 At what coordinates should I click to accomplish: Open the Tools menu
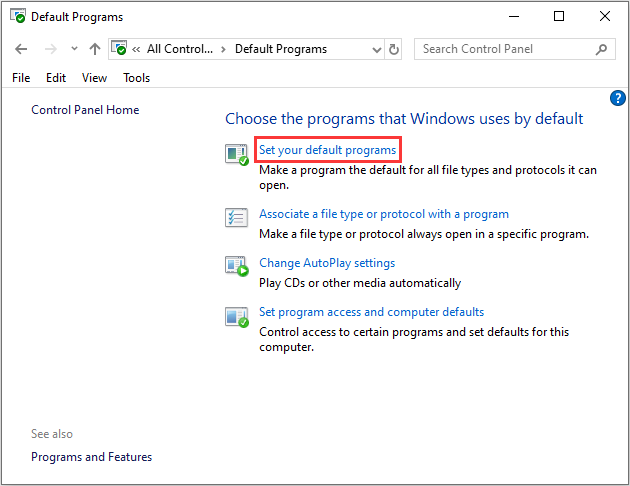tap(137, 78)
